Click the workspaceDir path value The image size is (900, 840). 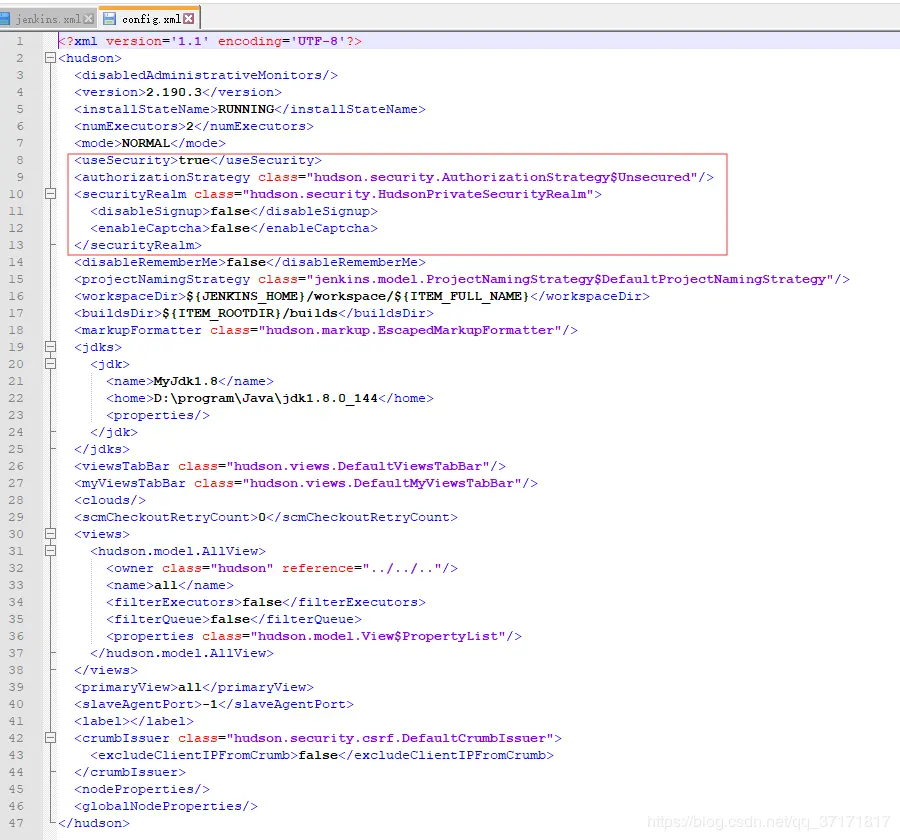tap(358, 296)
